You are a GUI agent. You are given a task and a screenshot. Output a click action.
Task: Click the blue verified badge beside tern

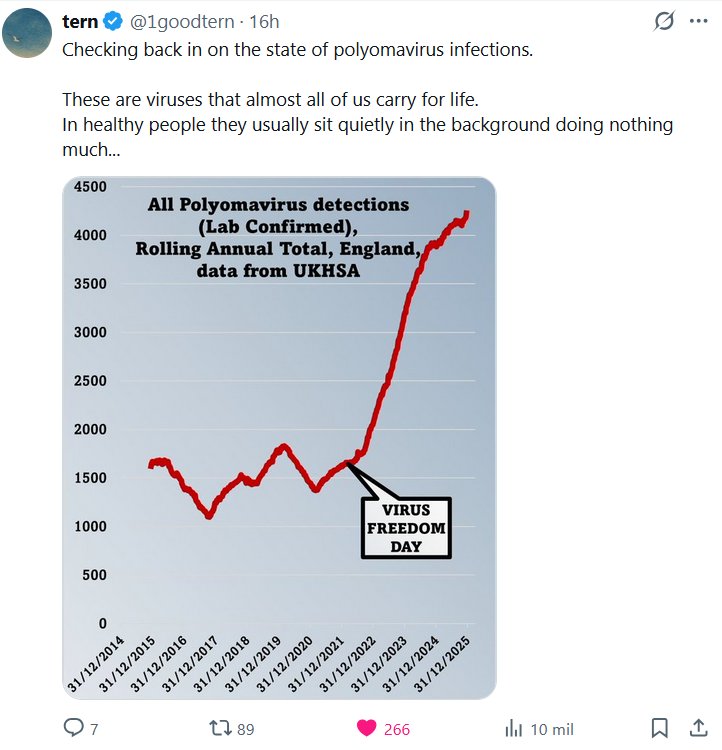(115, 21)
